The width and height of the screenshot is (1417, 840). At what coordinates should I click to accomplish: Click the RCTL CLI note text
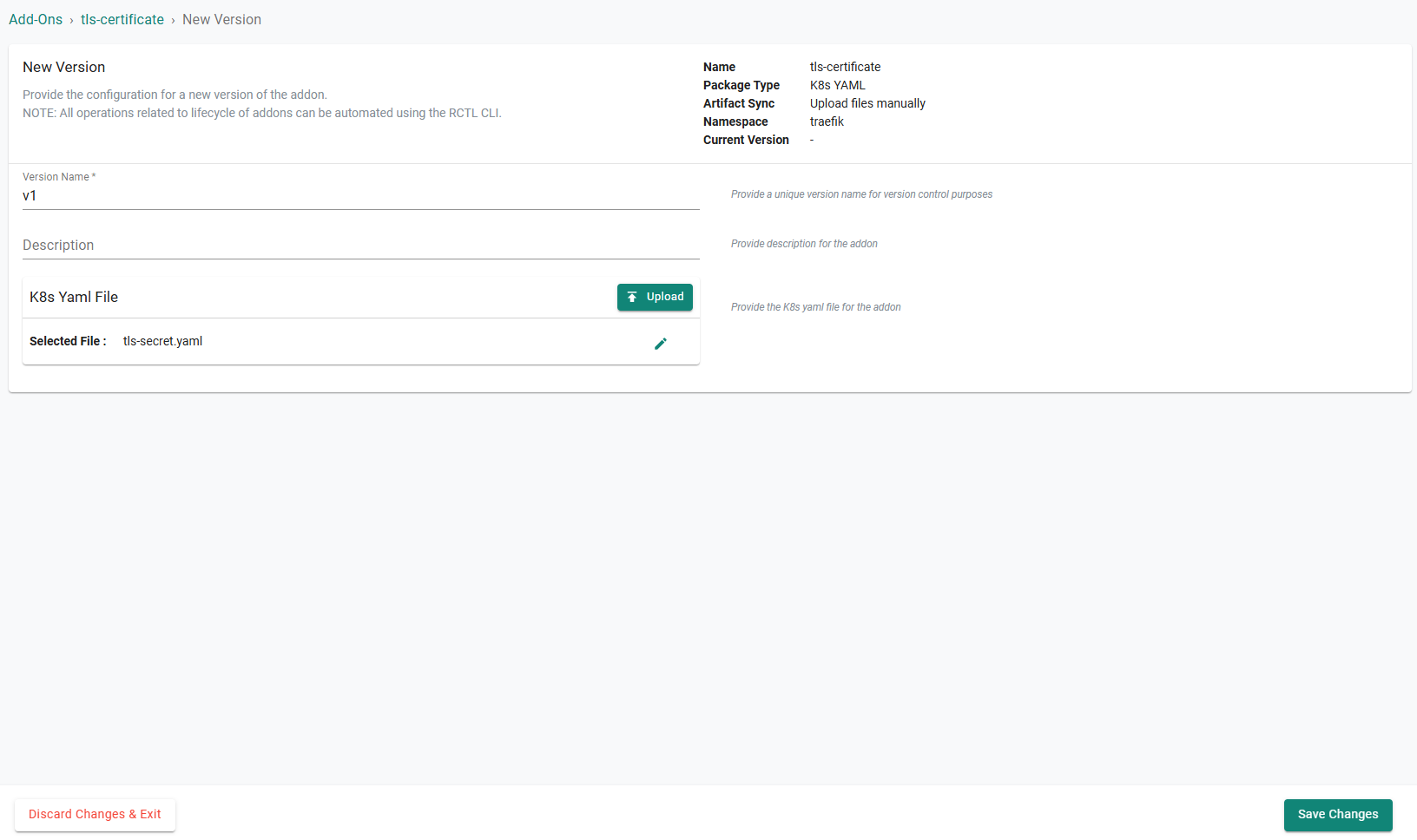tap(261, 113)
